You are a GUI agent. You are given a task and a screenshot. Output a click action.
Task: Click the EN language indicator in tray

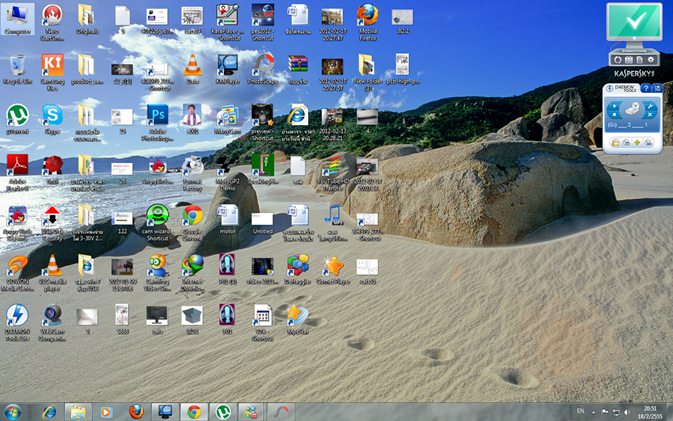point(581,411)
